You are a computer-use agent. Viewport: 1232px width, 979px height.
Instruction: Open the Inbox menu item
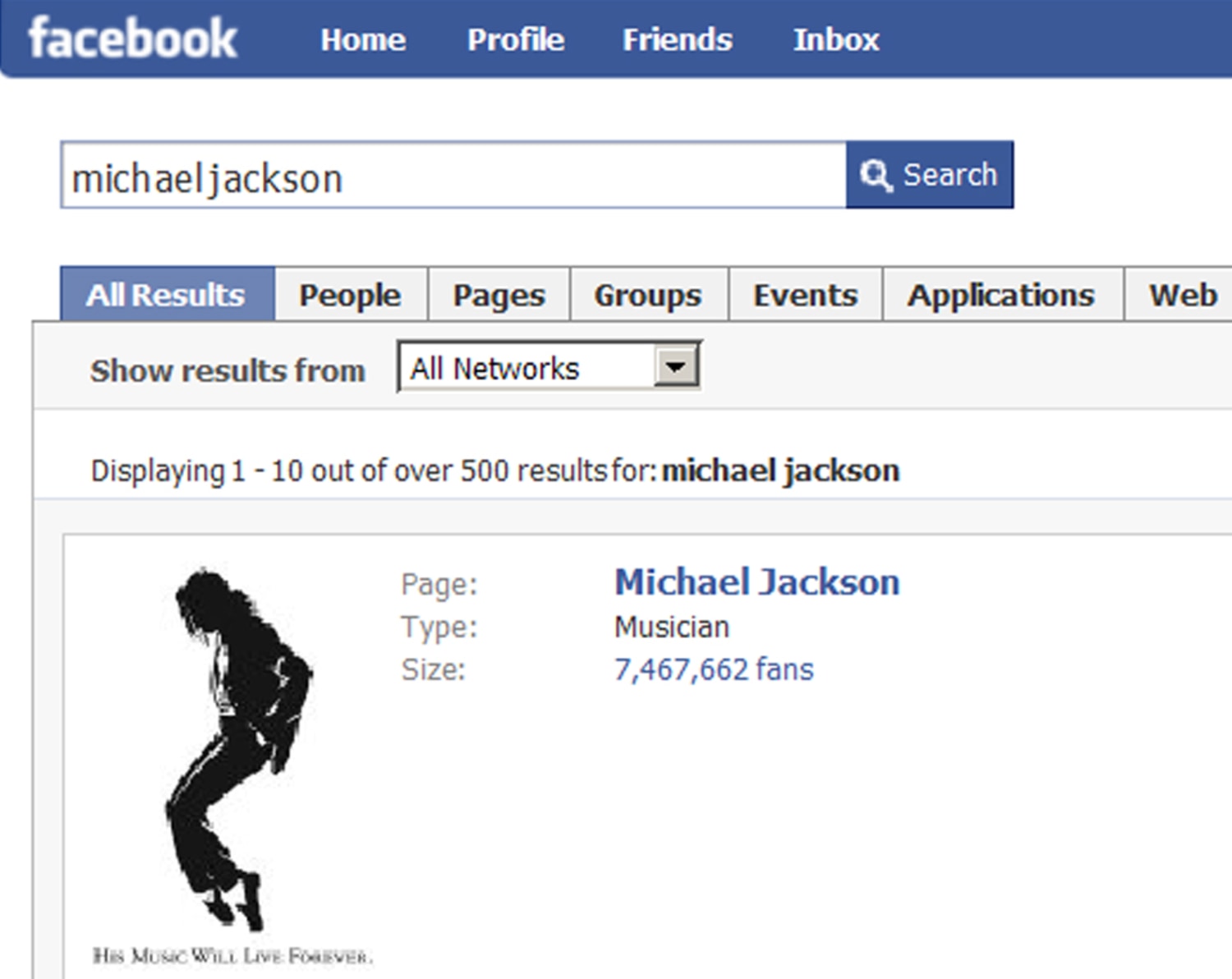835,39
